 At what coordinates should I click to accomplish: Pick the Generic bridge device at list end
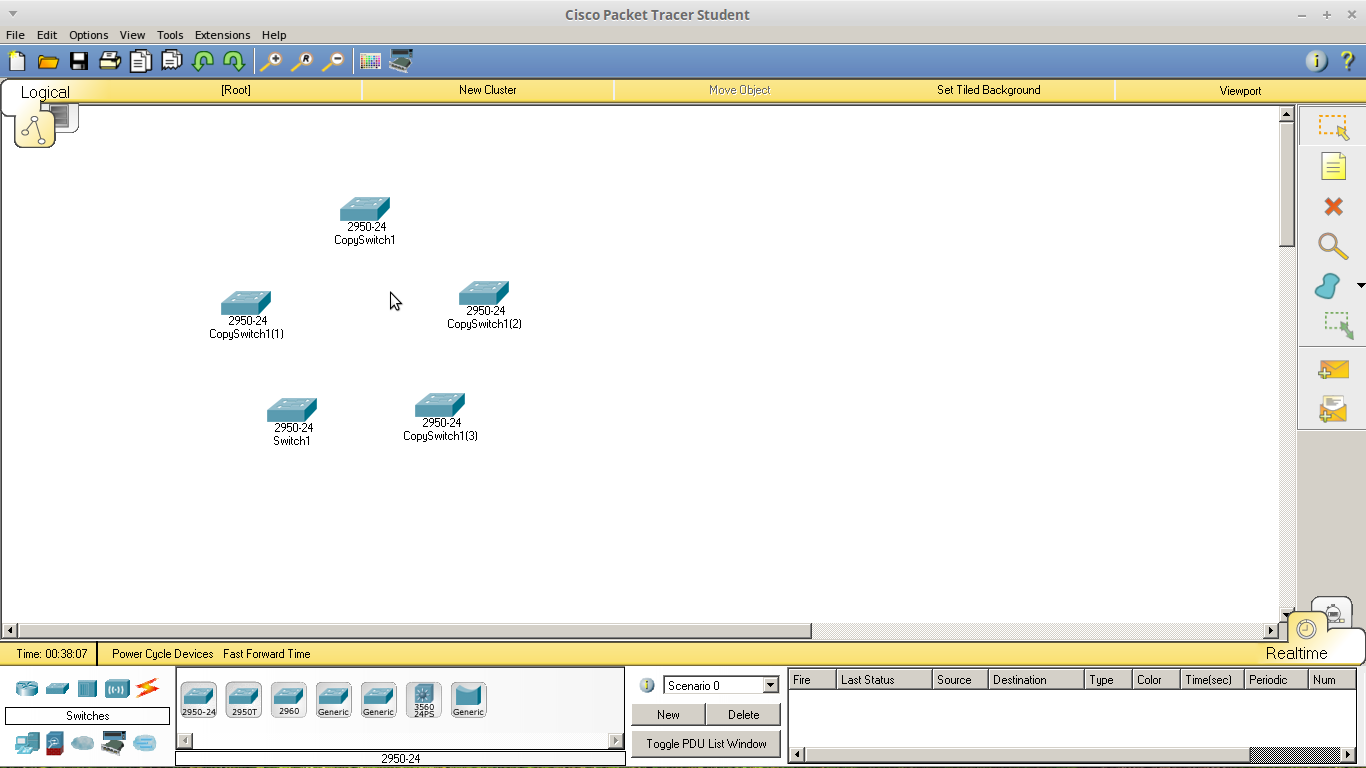468,700
